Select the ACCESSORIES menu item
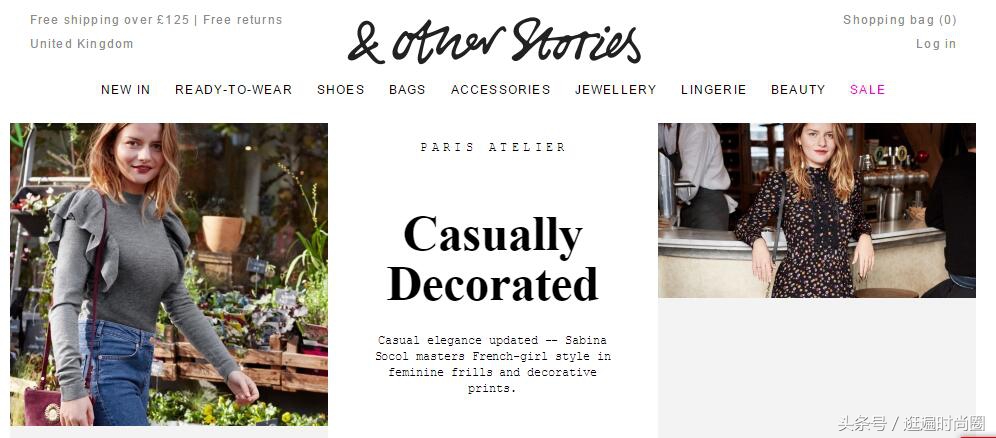The width and height of the screenshot is (996, 438). [501, 90]
